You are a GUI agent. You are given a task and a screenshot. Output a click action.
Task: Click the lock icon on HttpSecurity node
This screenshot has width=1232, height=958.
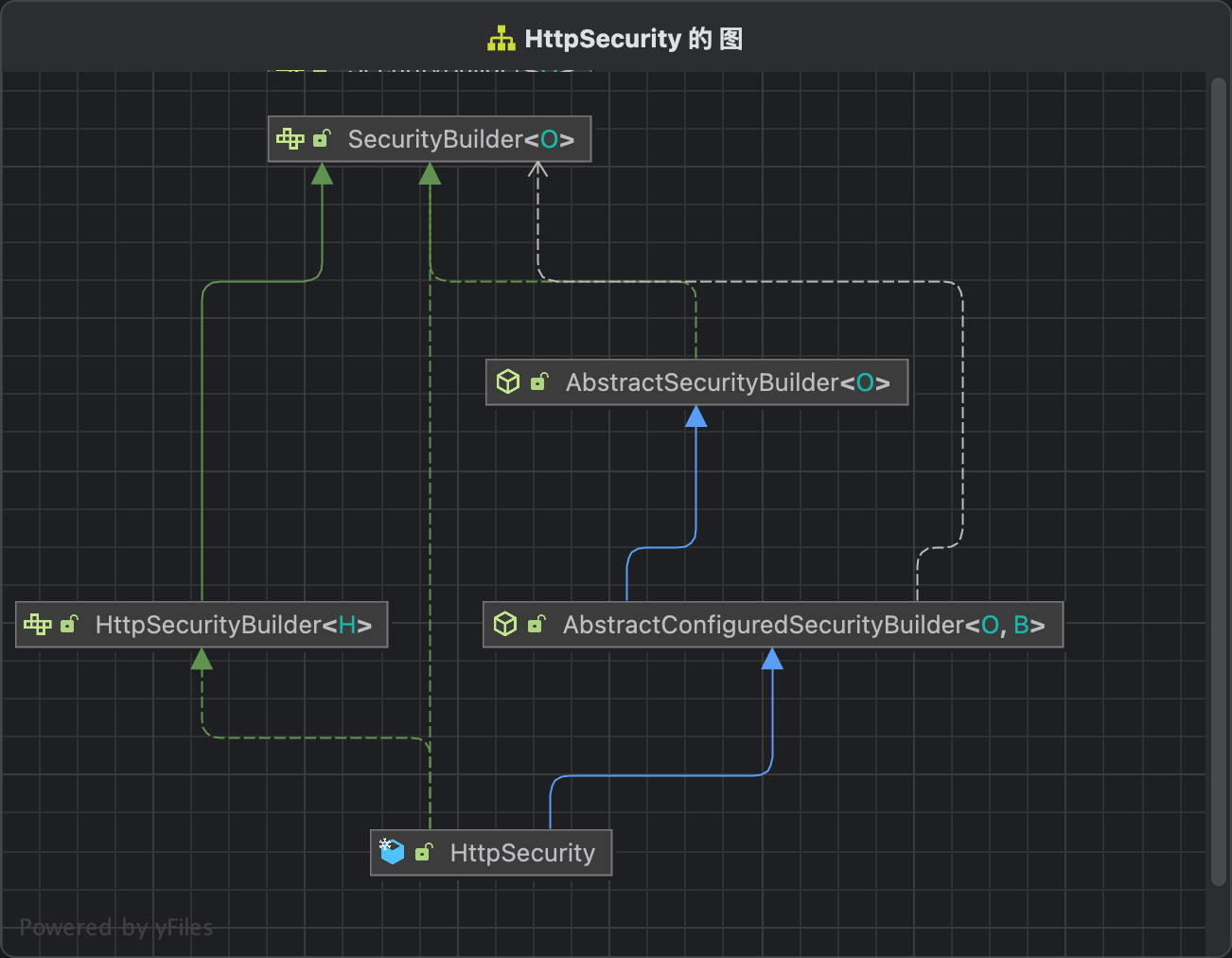[x=424, y=852]
